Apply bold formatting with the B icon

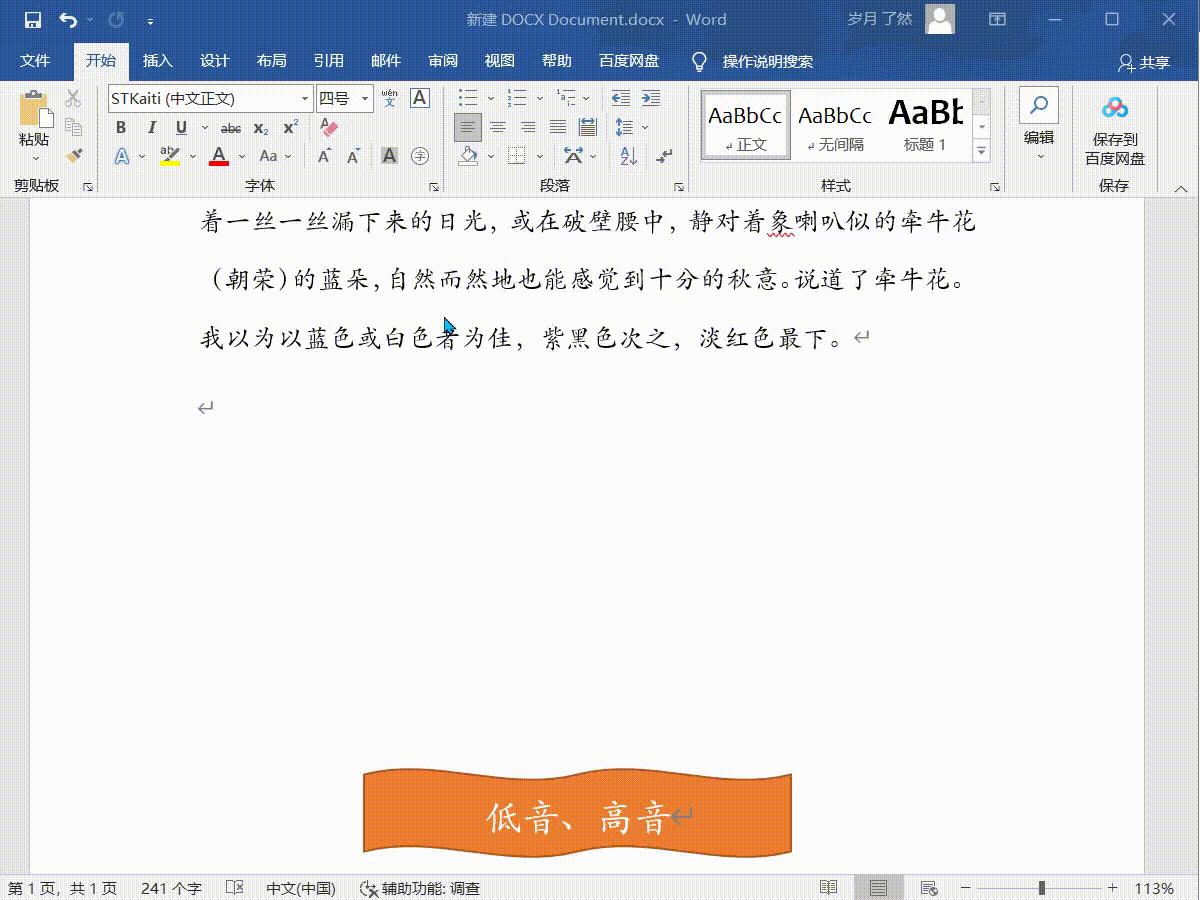click(120, 127)
